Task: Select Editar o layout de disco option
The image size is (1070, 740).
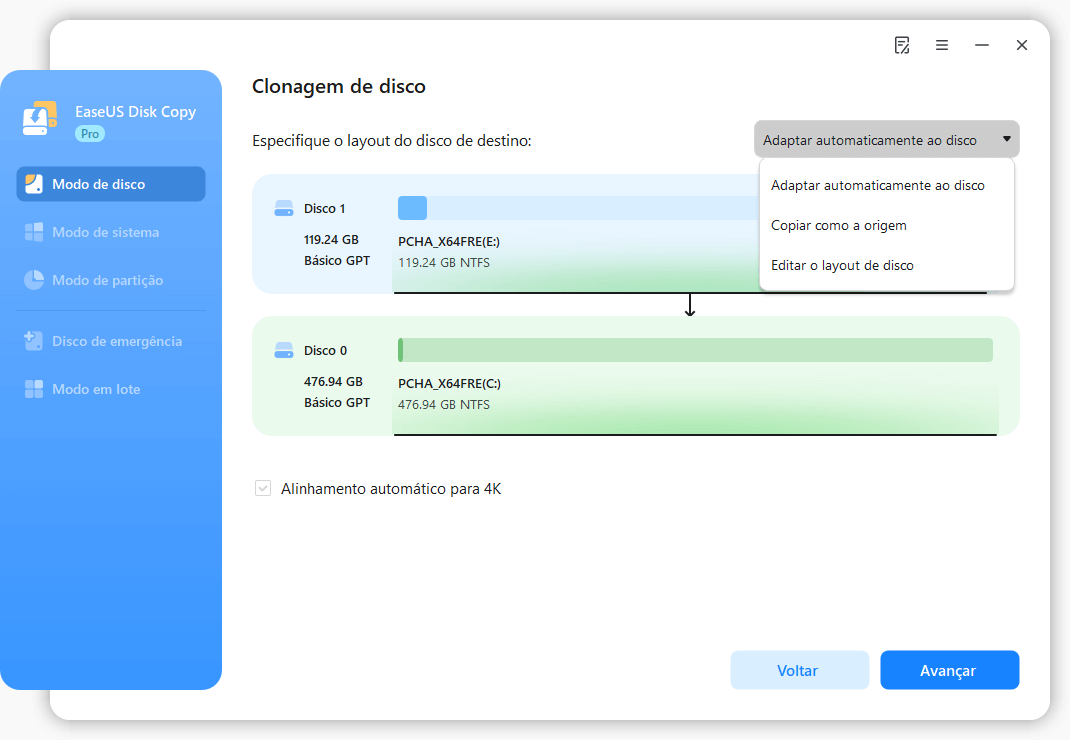Action: (842, 265)
